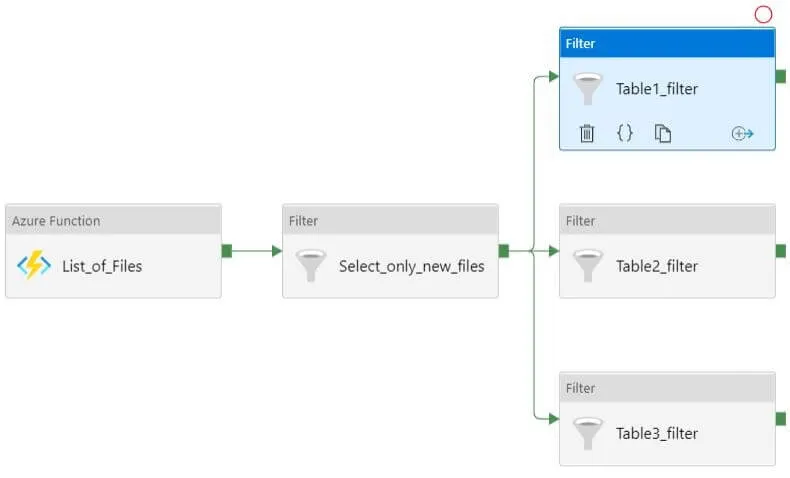
Task: Click the Table3_filter green output connector
Action: pyautogui.click(x=781, y=418)
